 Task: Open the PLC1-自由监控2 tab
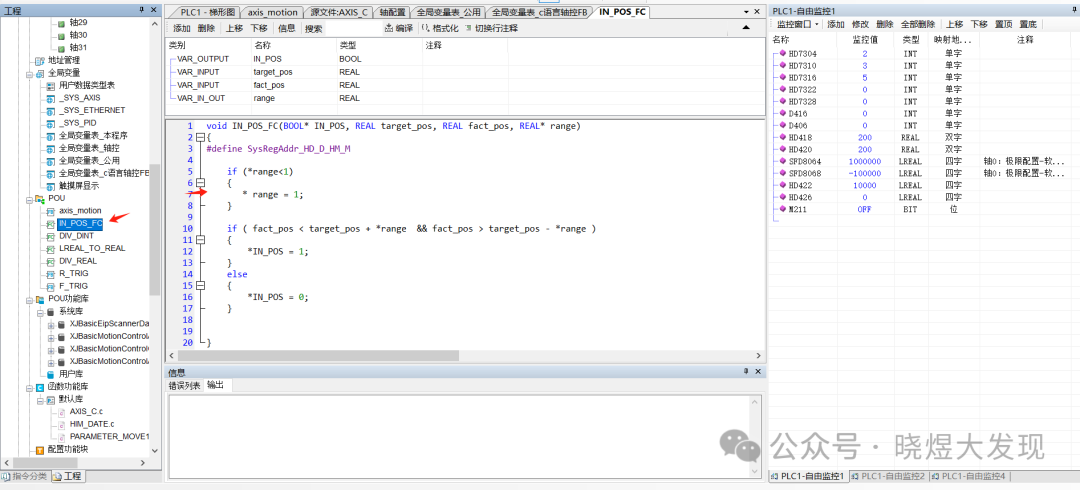point(888,476)
